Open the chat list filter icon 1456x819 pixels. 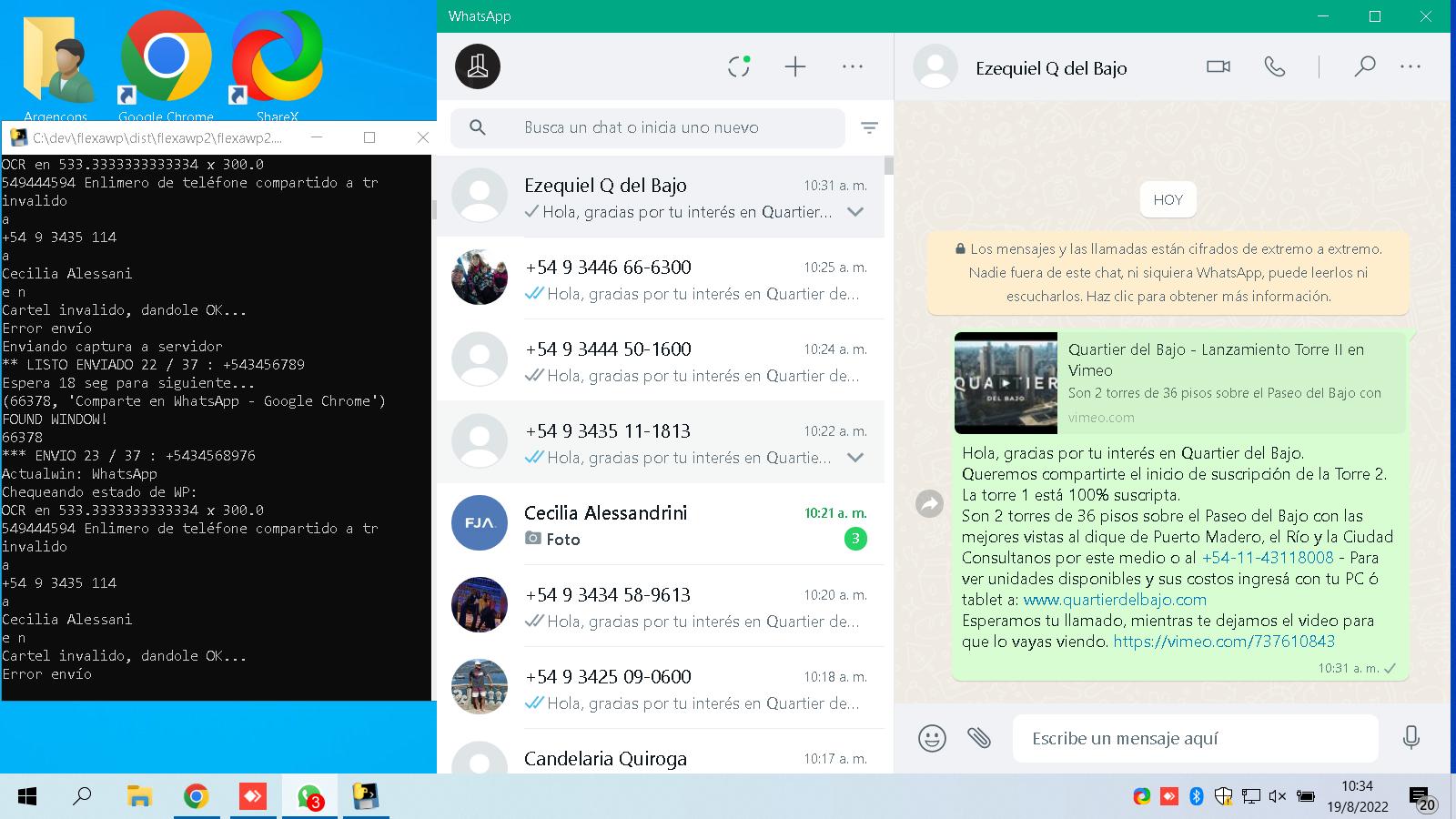tap(869, 128)
